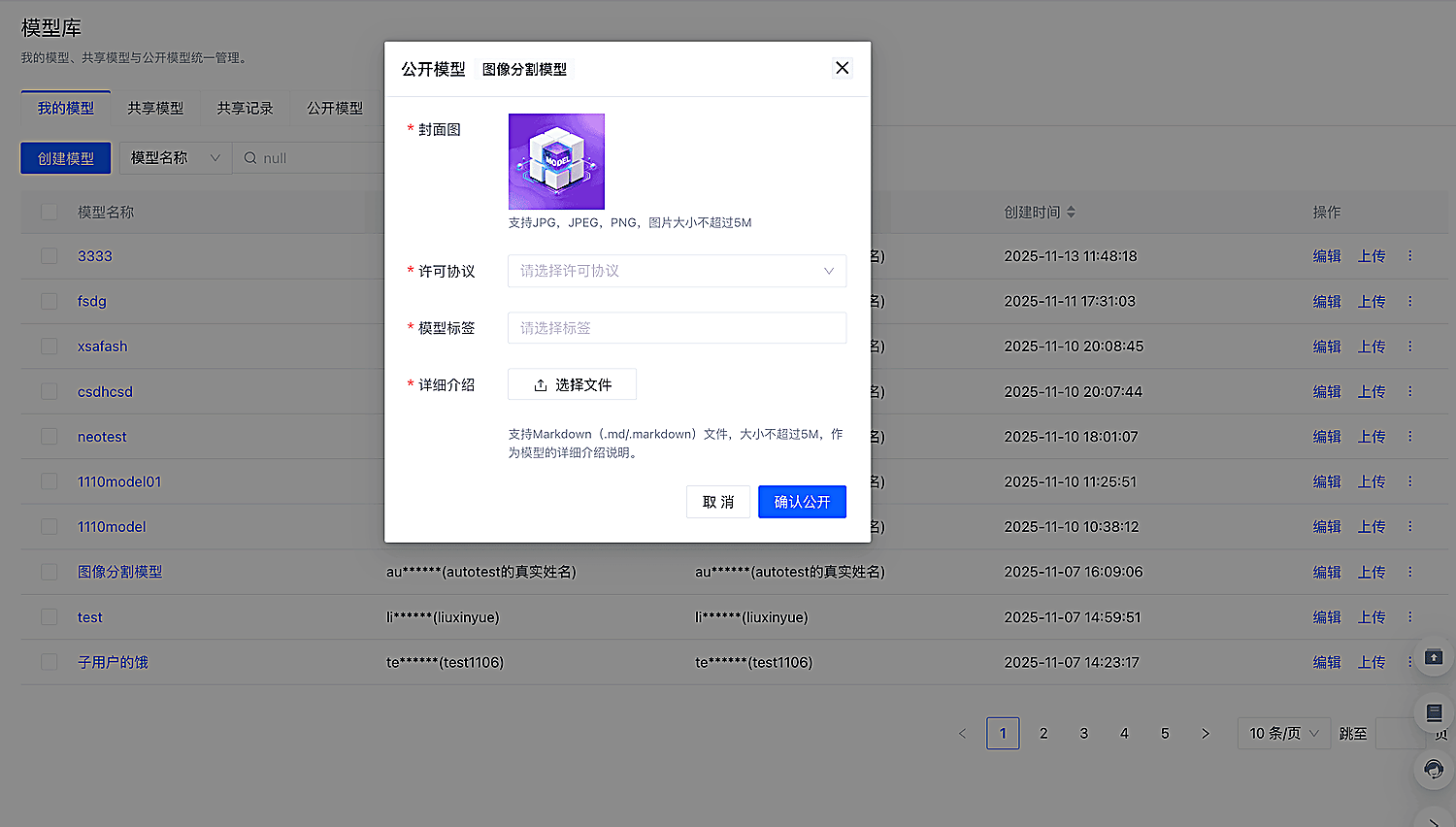Open the 共享记录 tab
The width and height of the screenshot is (1456, 827).
point(245,108)
